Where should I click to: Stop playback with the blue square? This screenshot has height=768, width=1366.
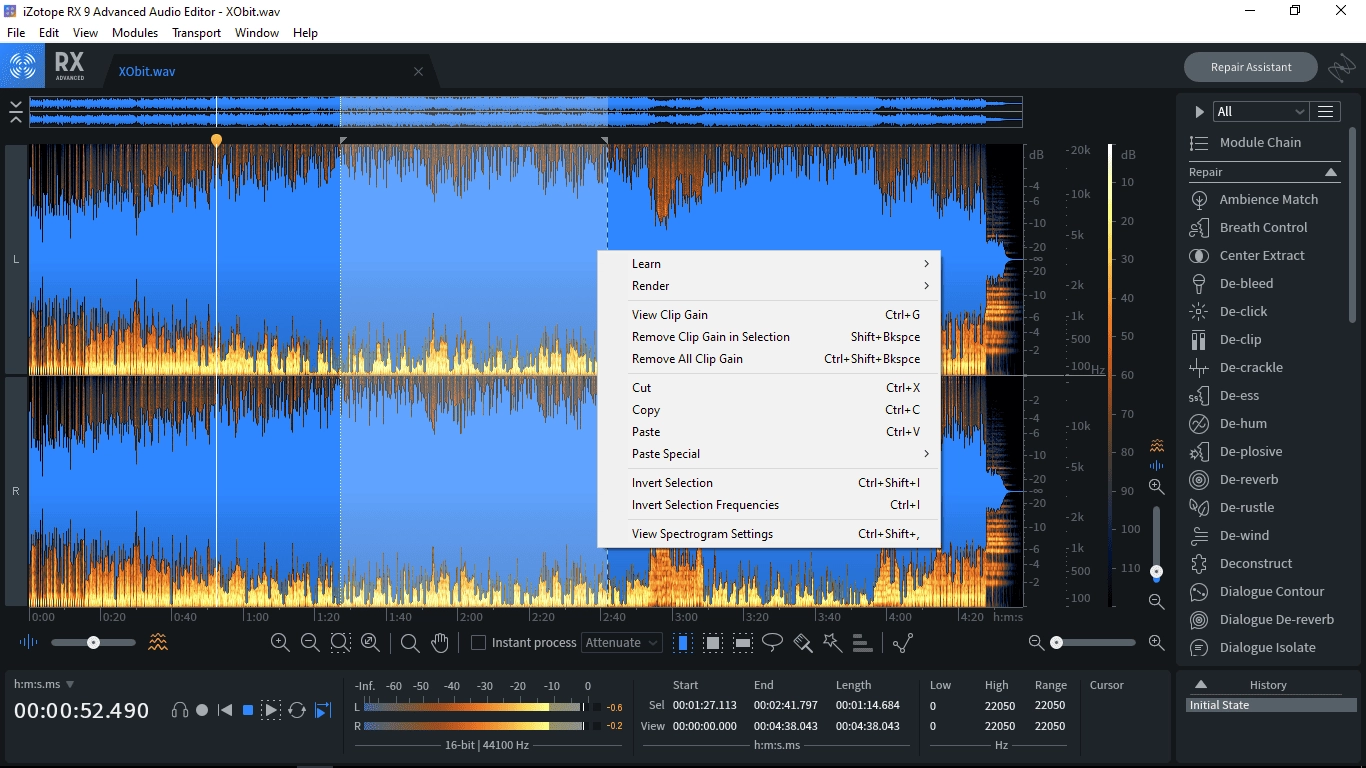248,710
